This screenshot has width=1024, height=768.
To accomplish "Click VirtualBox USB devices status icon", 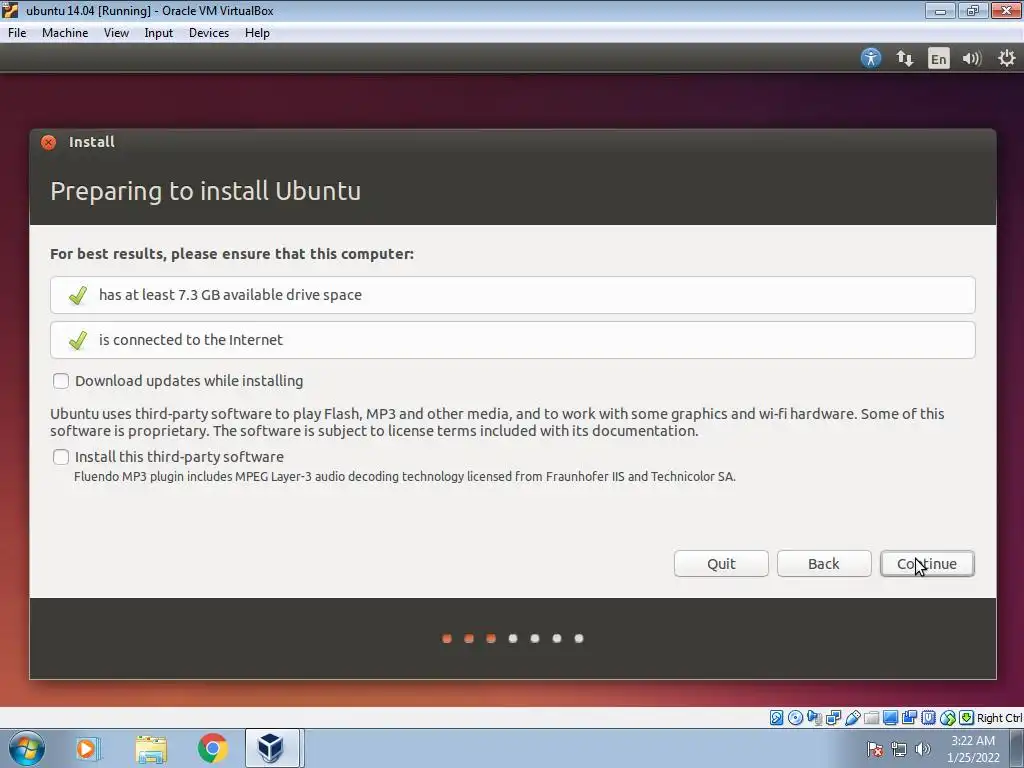I will click(x=852, y=718).
